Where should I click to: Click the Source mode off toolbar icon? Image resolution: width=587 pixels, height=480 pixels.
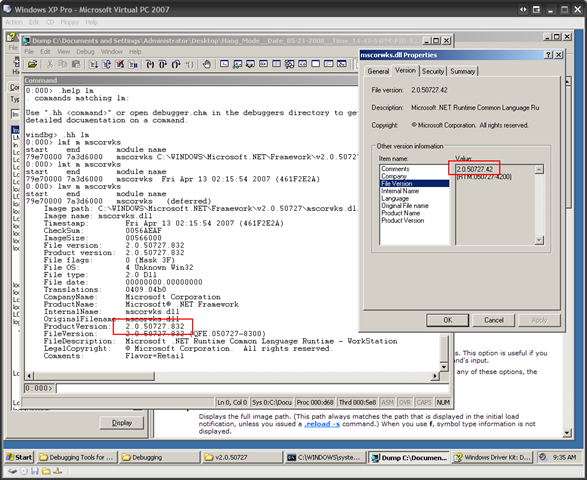click(x=342, y=64)
